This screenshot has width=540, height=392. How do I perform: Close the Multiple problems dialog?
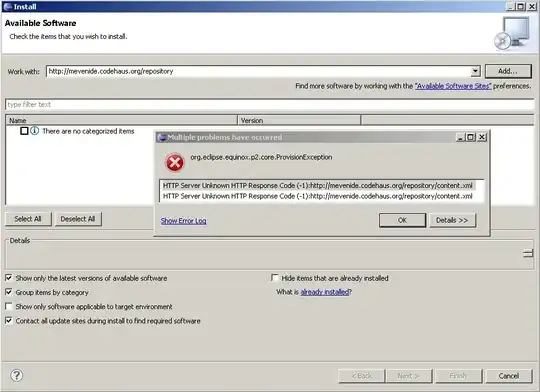coord(482,137)
